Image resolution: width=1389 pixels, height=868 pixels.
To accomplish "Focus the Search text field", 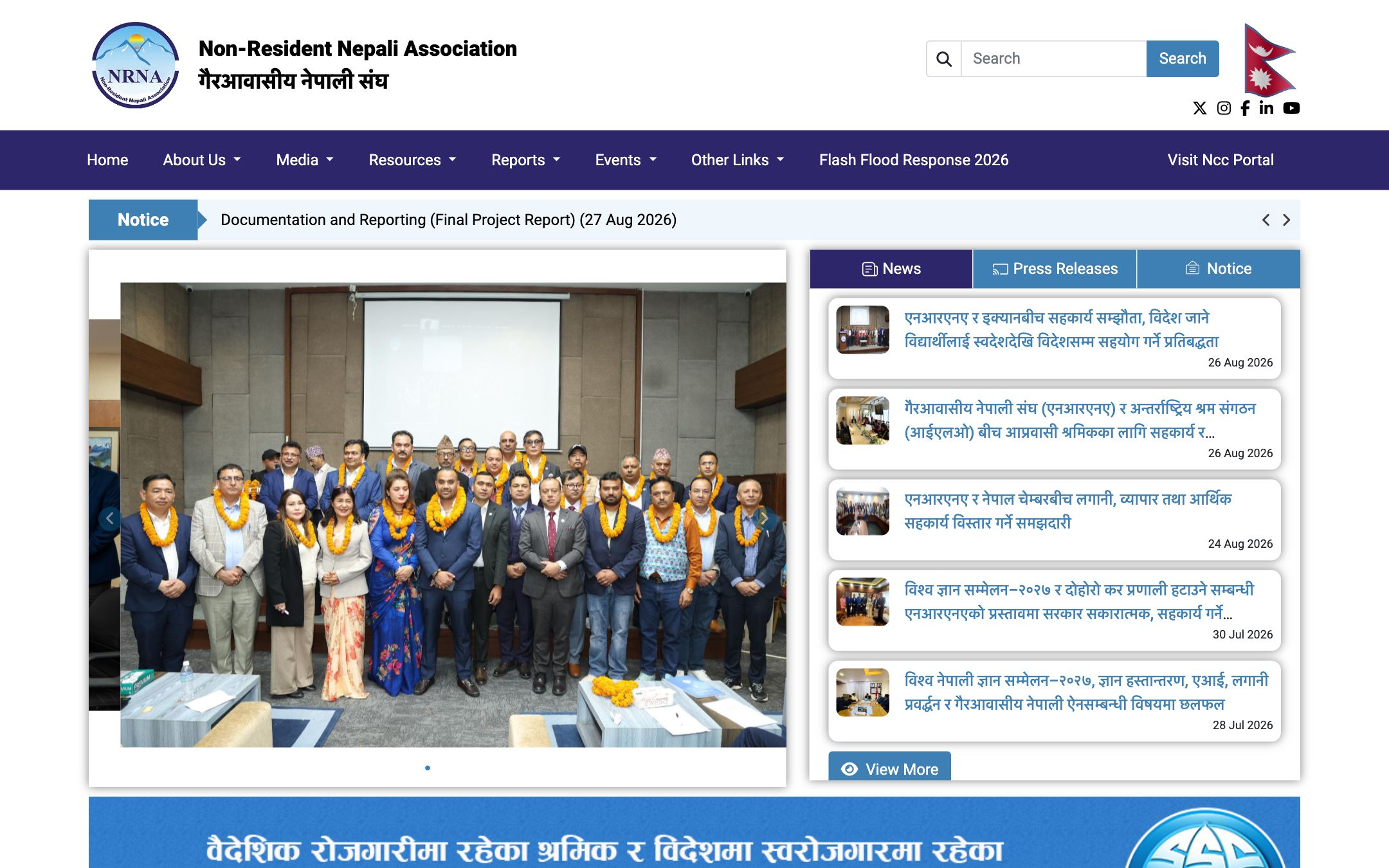I will (1053, 59).
